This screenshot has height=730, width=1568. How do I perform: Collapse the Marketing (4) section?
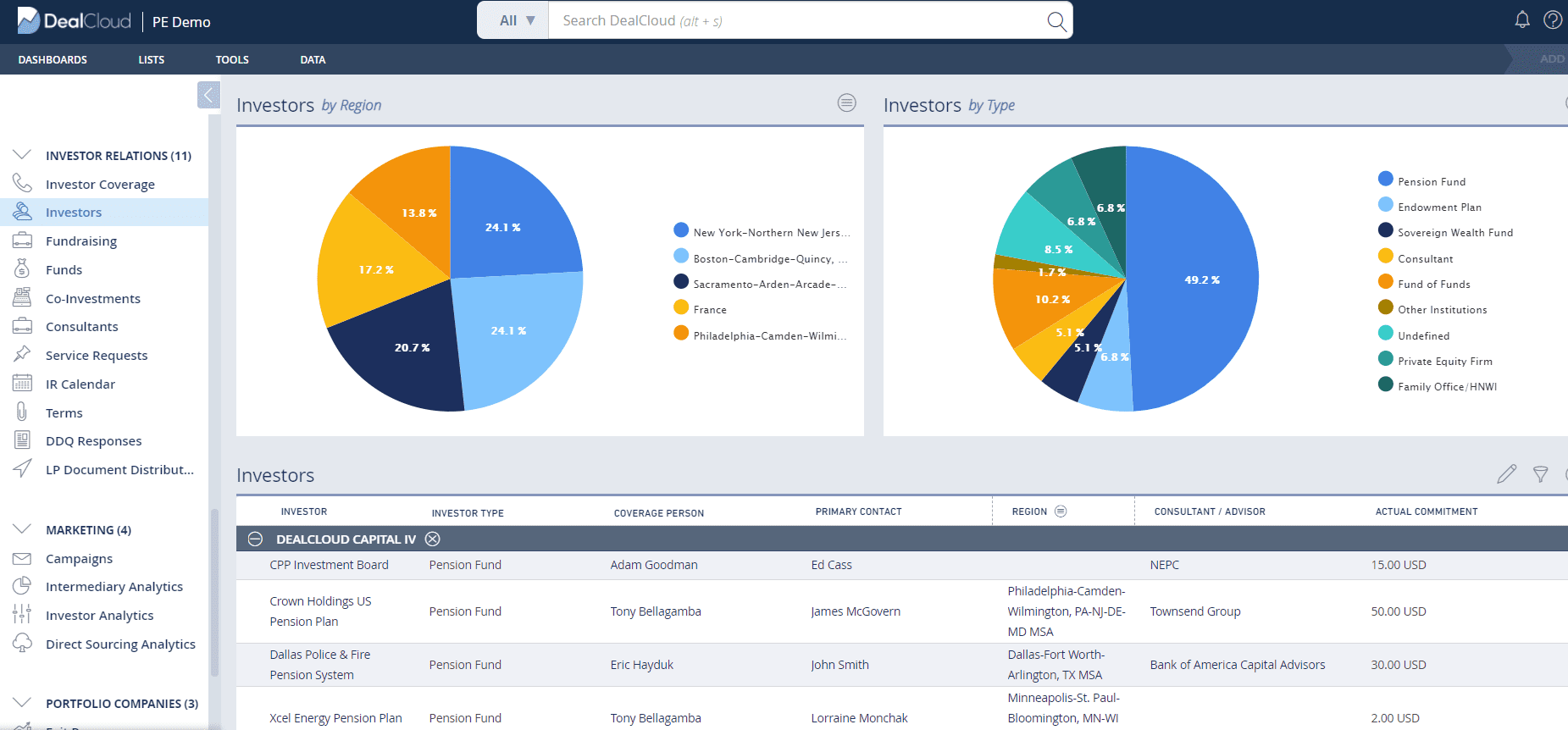(x=22, y=528)
